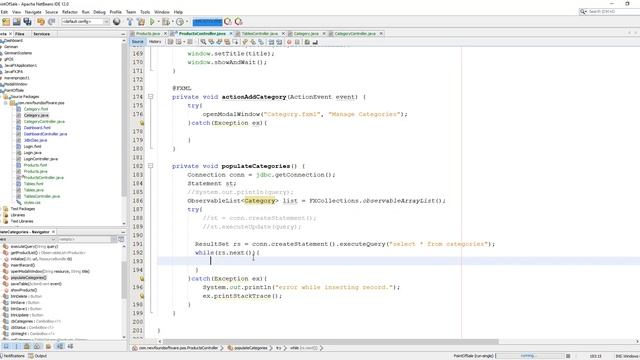
Task: Open the Edit menu
Action: pos(4,12)
